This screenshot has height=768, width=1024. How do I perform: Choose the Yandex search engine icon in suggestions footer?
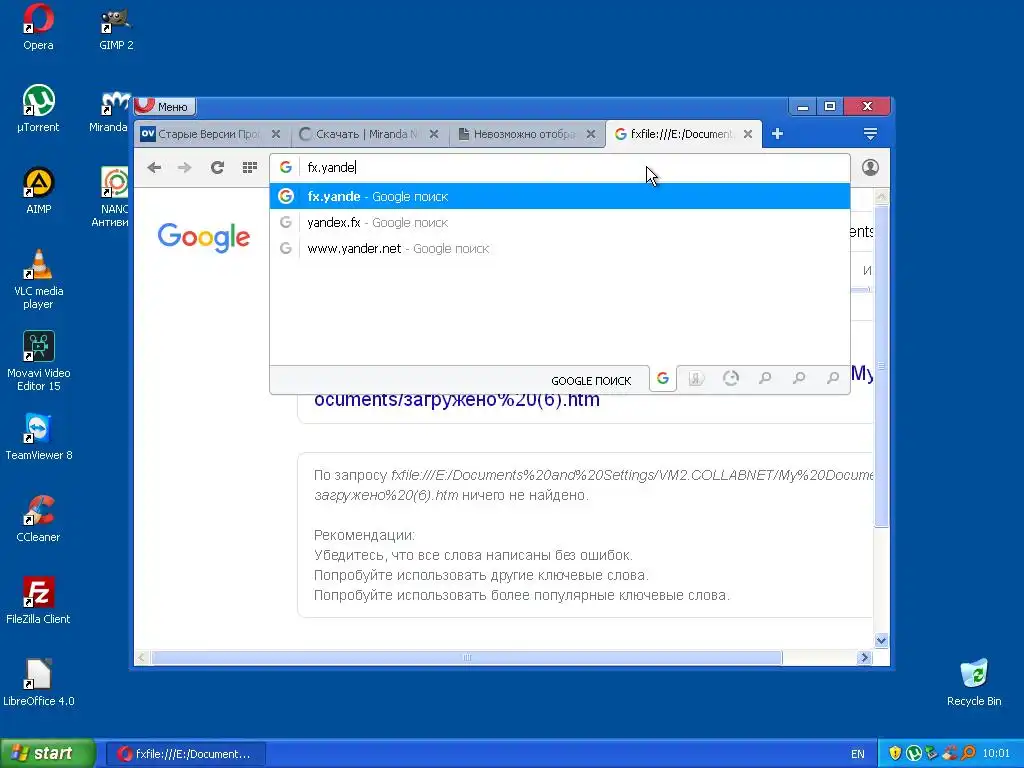[x=696, y=379]
